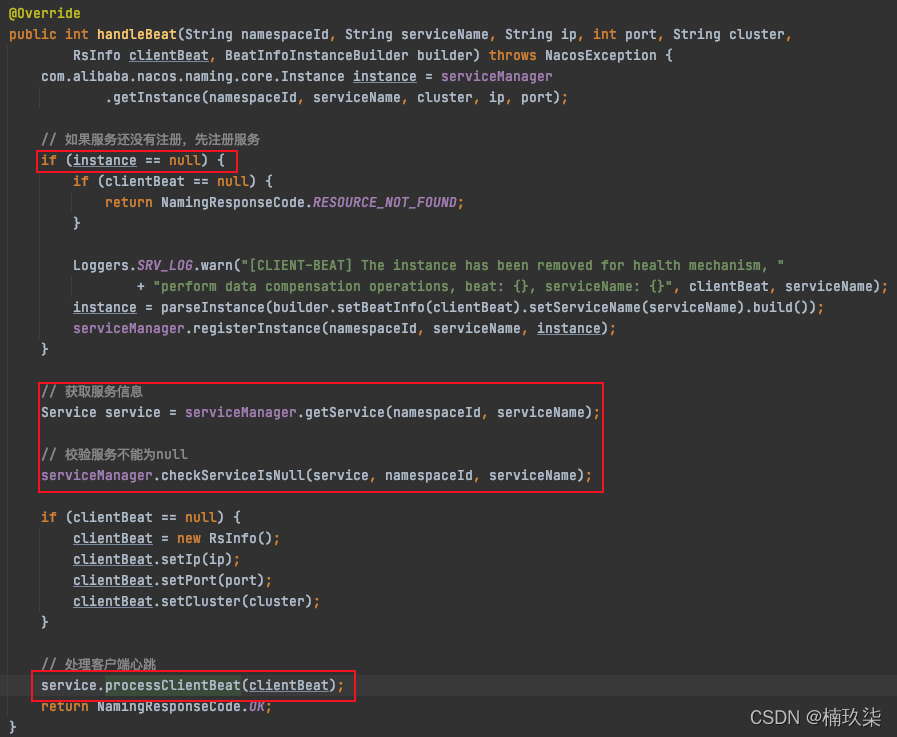Click the comment about 先注册服务

coord(150,140)
